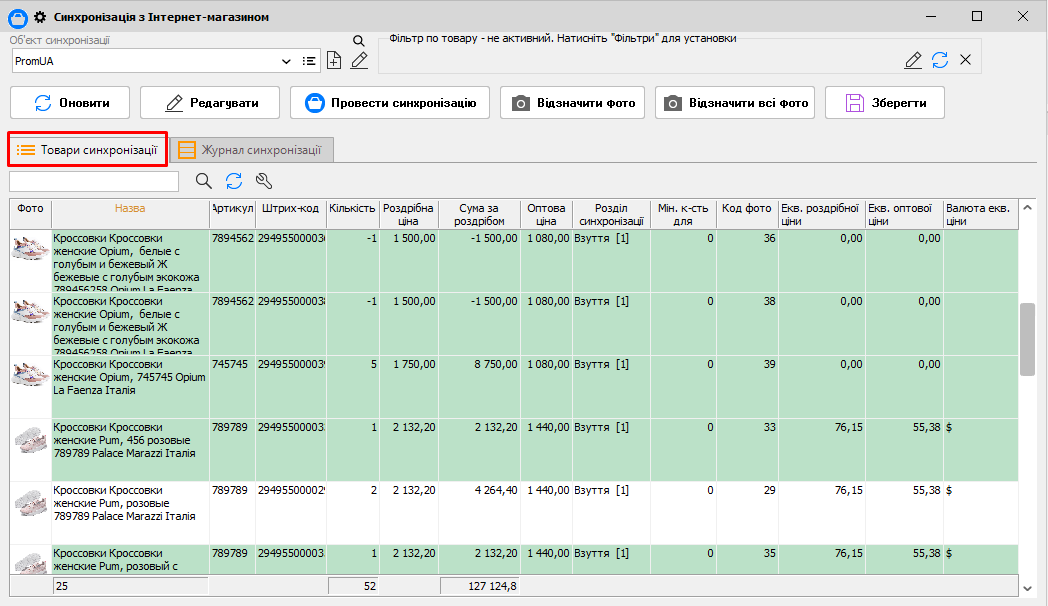The image size is (1048, 606).
Task: Save changes with the Зберегти button
Action: coord(884,103)
